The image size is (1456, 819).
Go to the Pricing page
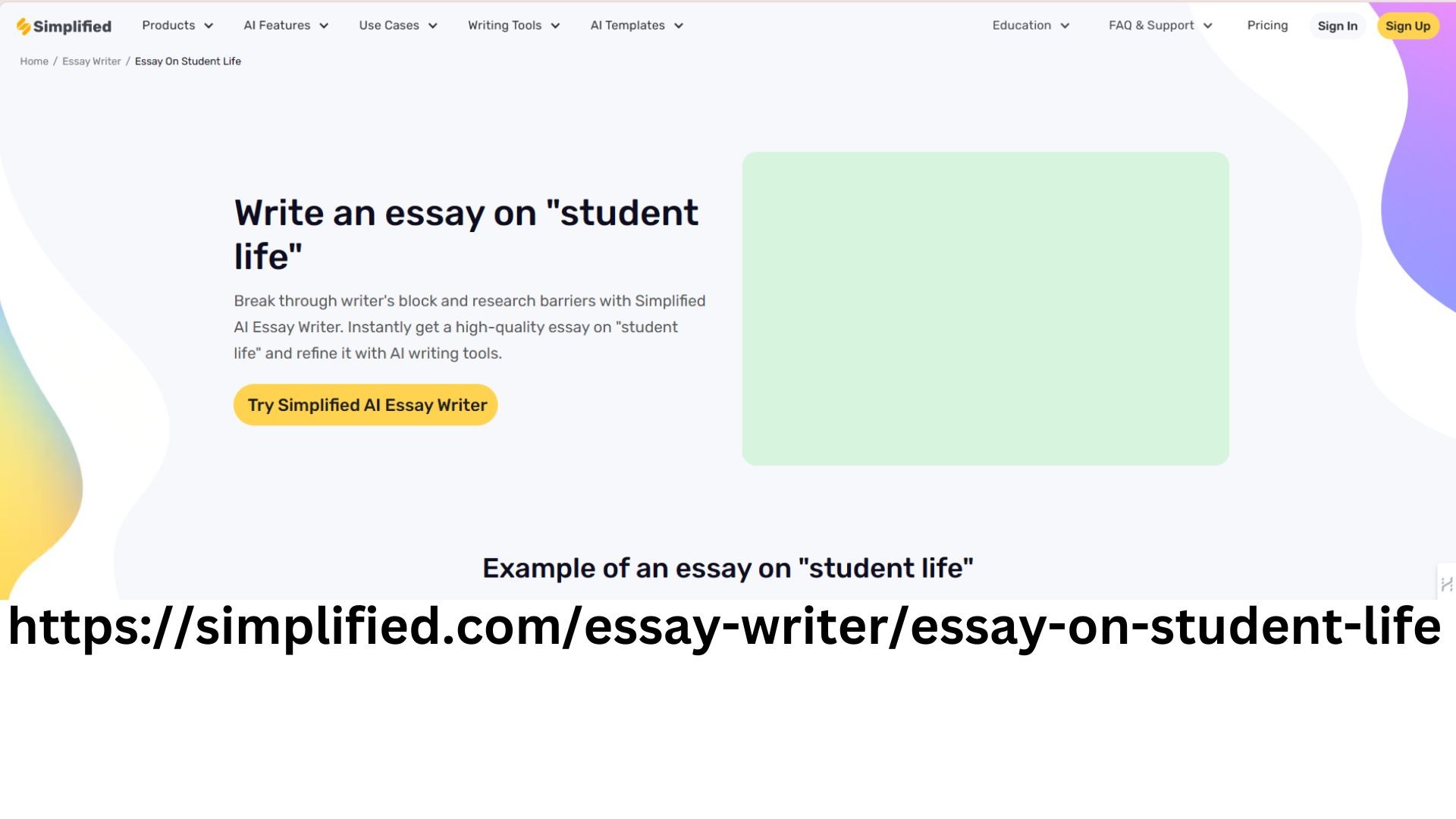point(1267,26)
